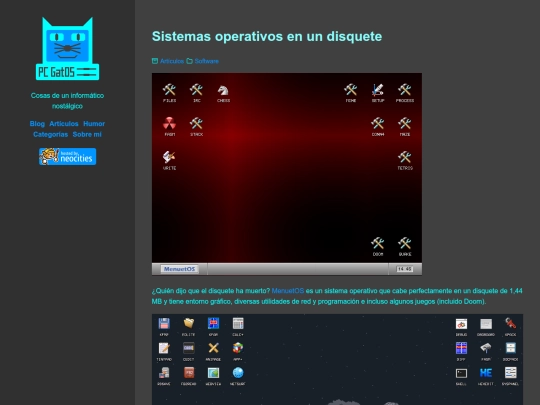The height and width of the screenshot is (405, 540).
Task: Click the QUAKE icon in the MenuetOS image
Action: (x=405, y=246)
